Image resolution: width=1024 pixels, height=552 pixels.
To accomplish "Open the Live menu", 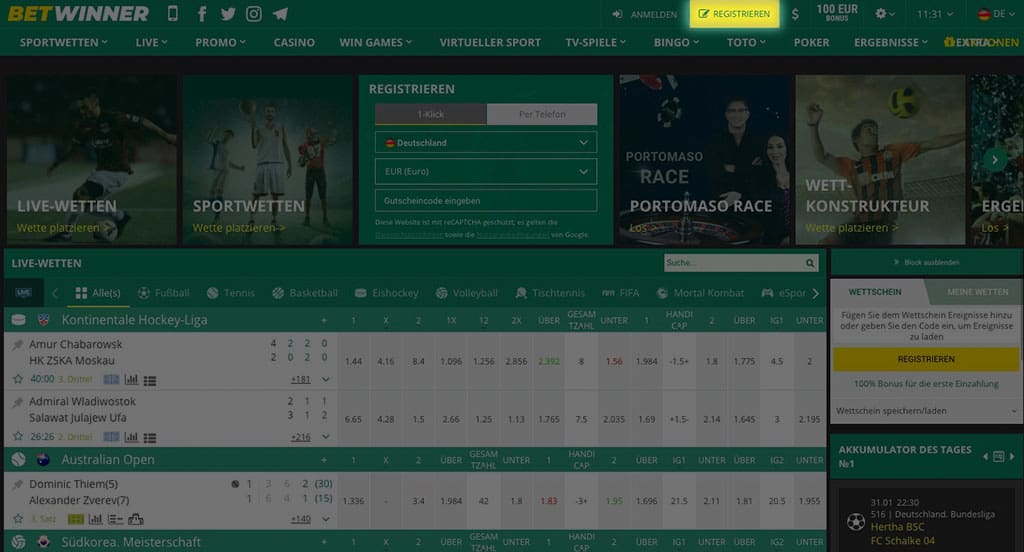I will pyautogui.click(x=152, y=42).
